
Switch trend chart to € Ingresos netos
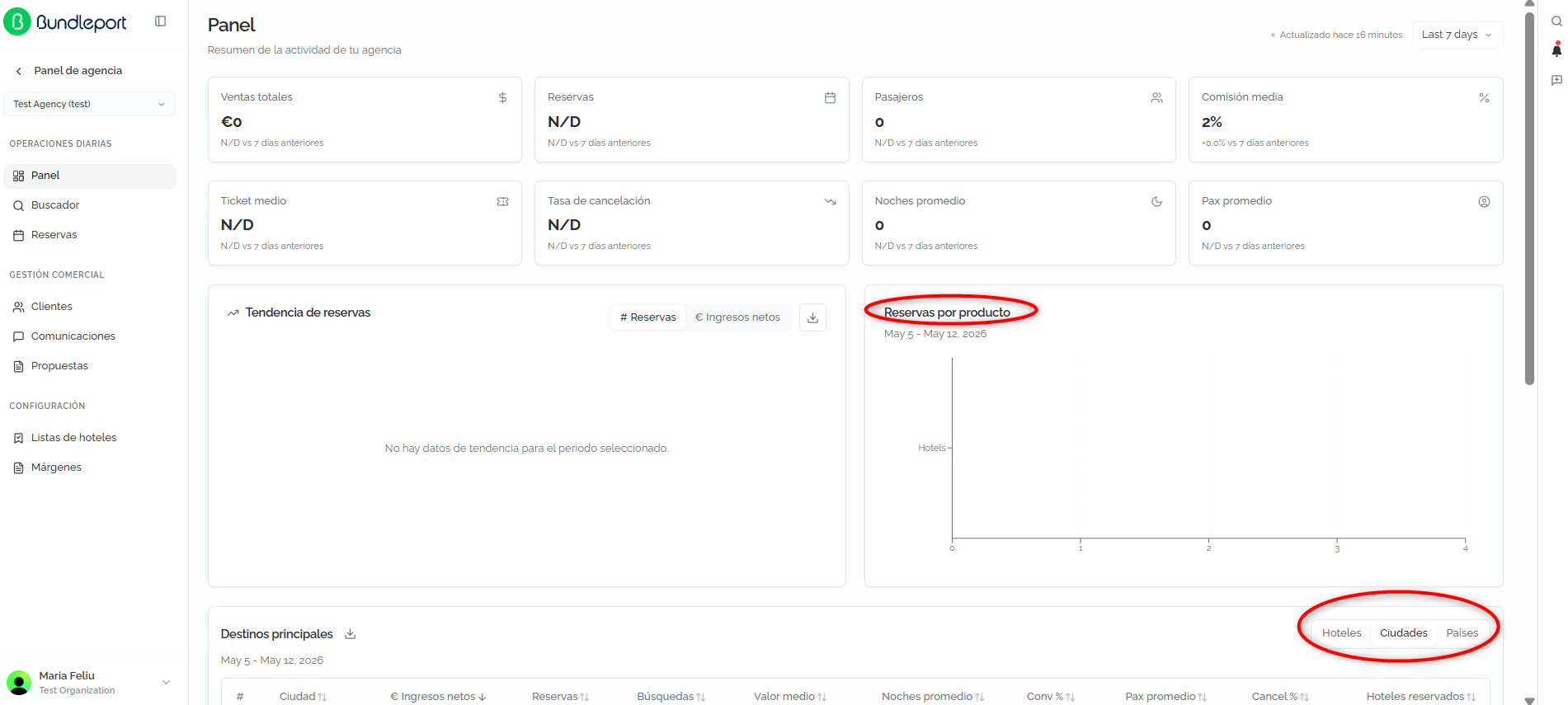pyautogui.click(x=737, y=317)
